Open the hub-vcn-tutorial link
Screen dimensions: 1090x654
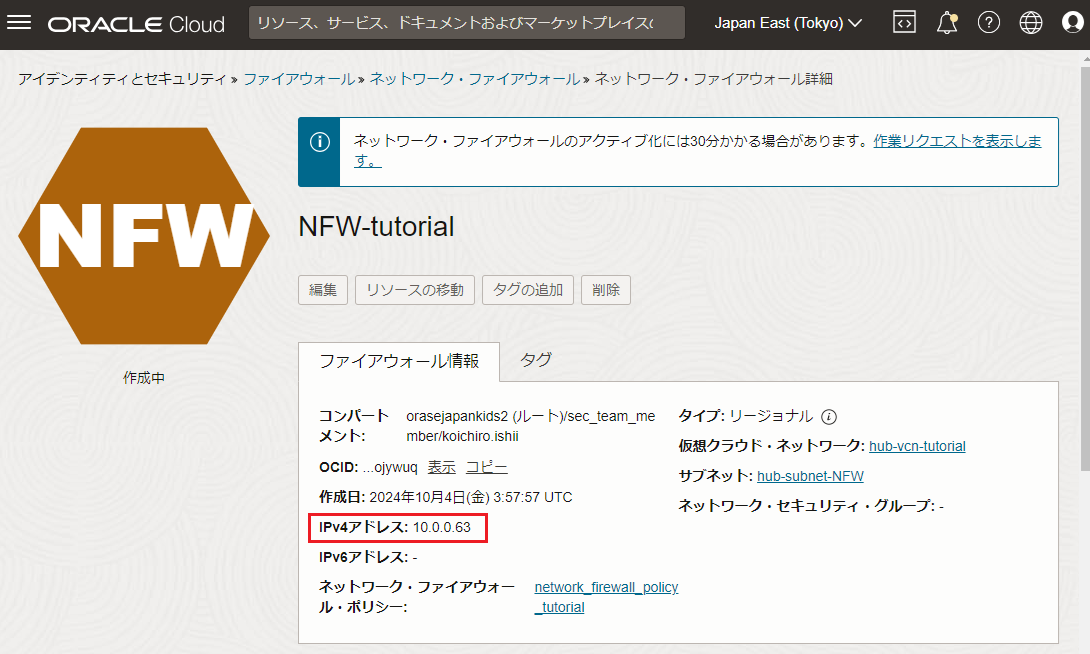(916, 446)
